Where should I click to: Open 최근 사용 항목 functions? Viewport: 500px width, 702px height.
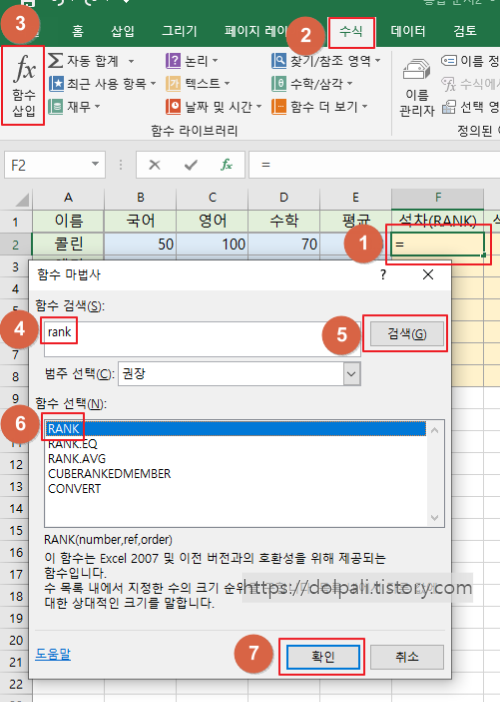103,84
